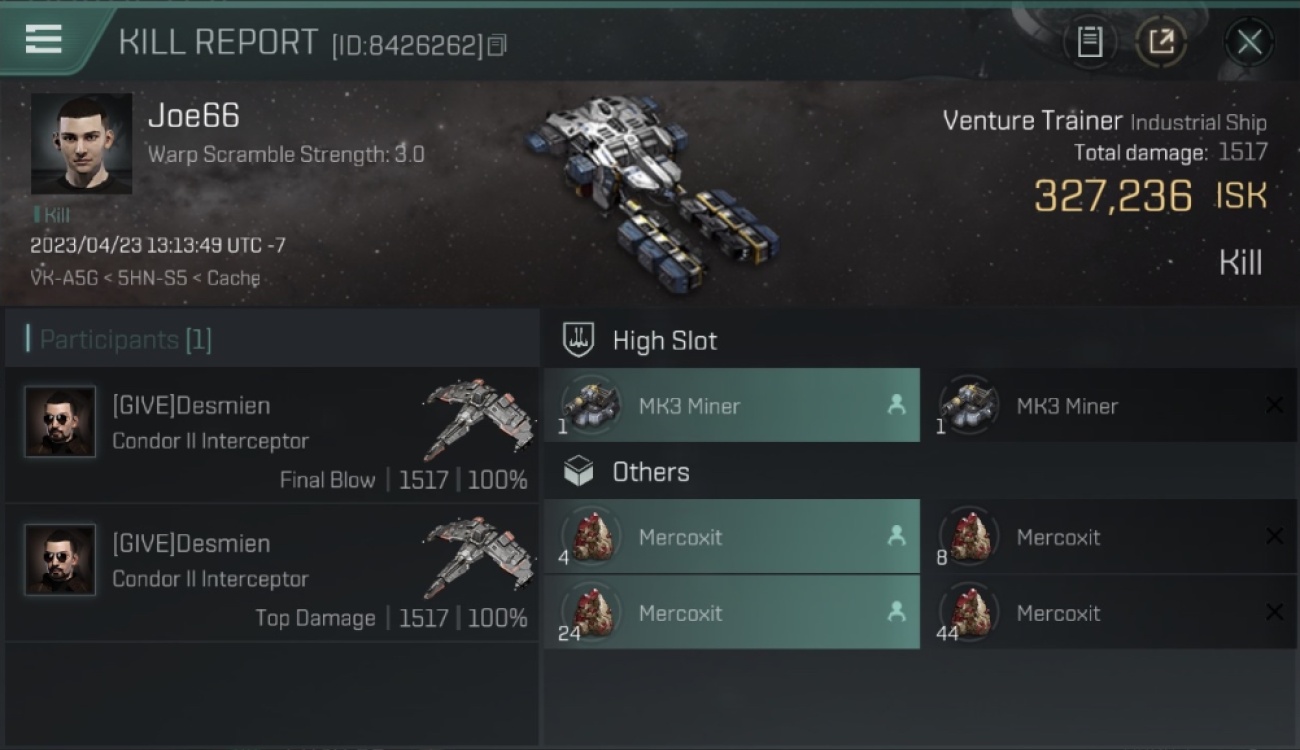The image size is (1300, 750).
Task: Collapse the High Slot section header
Action: (x=920, y=340)
